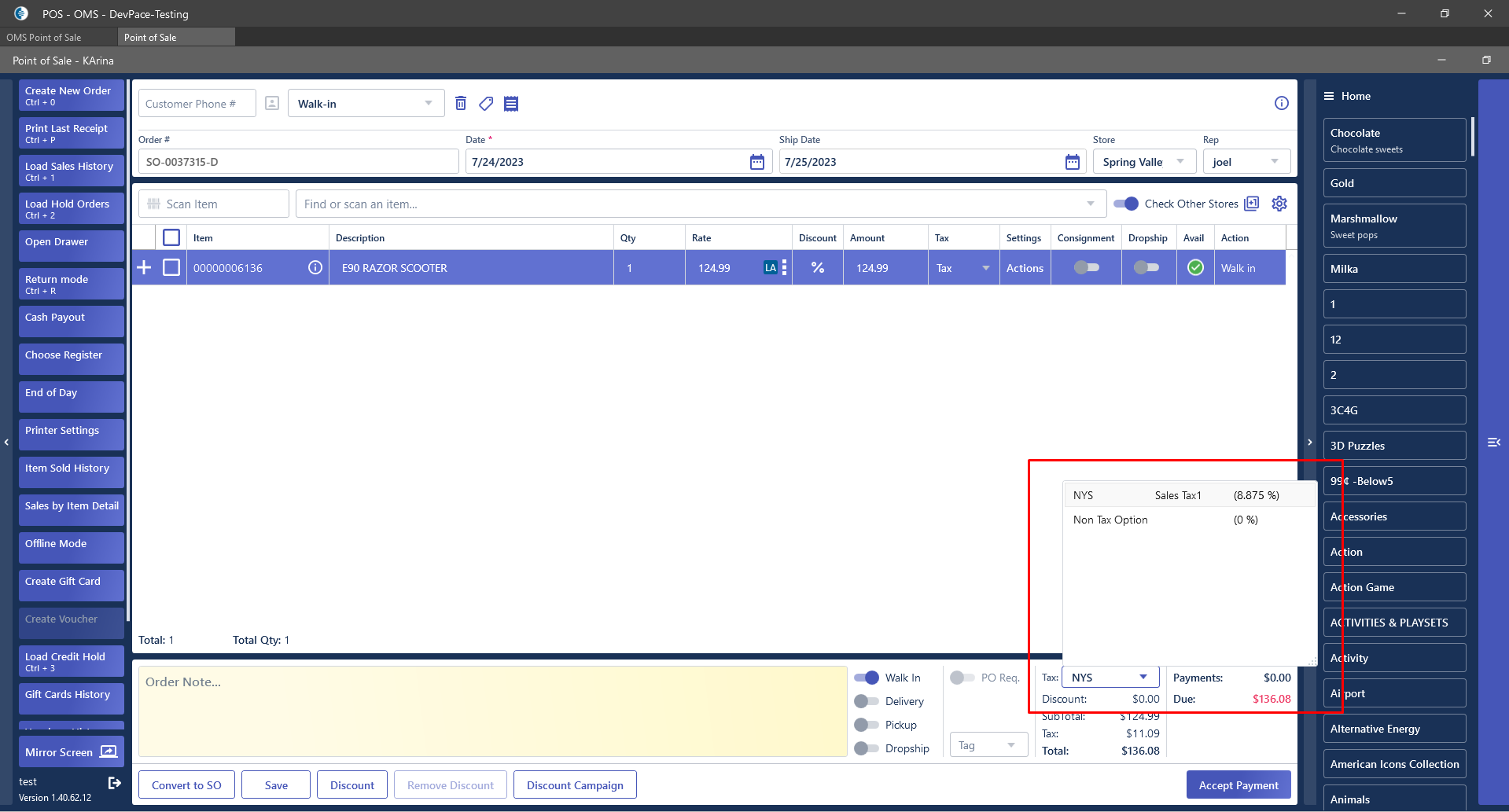Click the Order Note text area
This screenshot has height=812, width=1509.
[x=492, y=711]
